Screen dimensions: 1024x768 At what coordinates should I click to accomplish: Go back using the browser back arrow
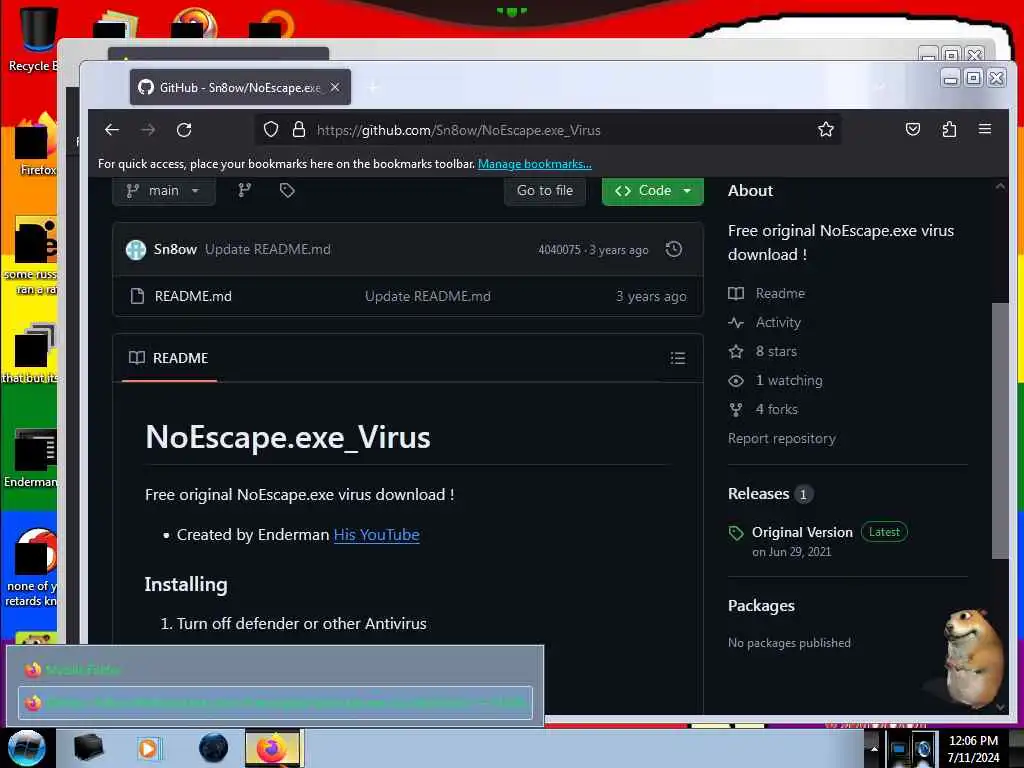[112, 130]
